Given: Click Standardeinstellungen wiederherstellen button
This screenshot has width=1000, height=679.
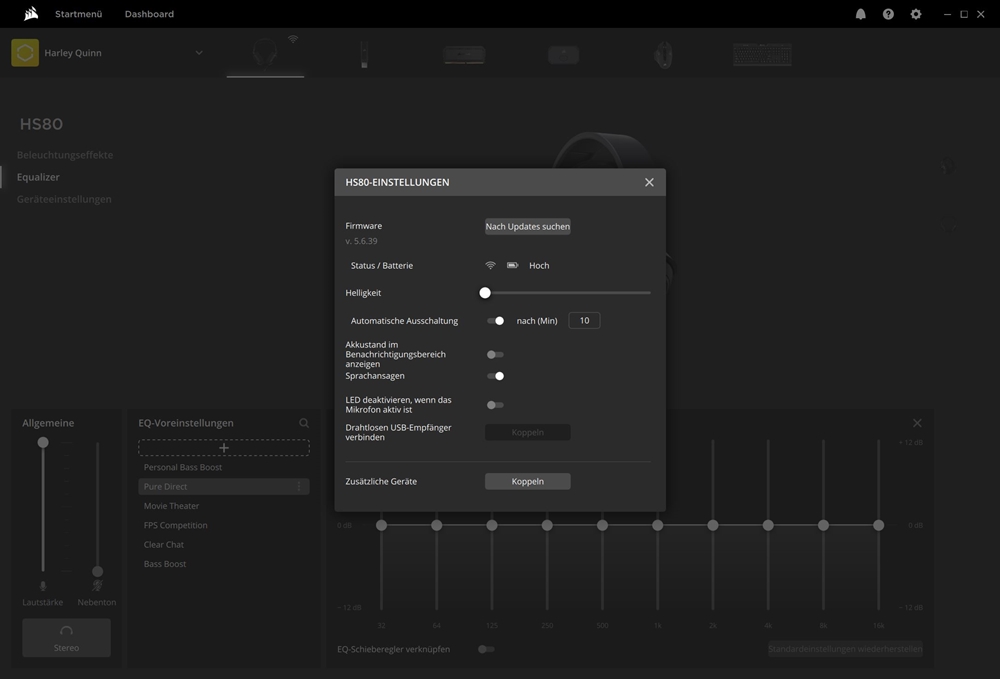Looking at the screenshot, I should click(845, 649).
